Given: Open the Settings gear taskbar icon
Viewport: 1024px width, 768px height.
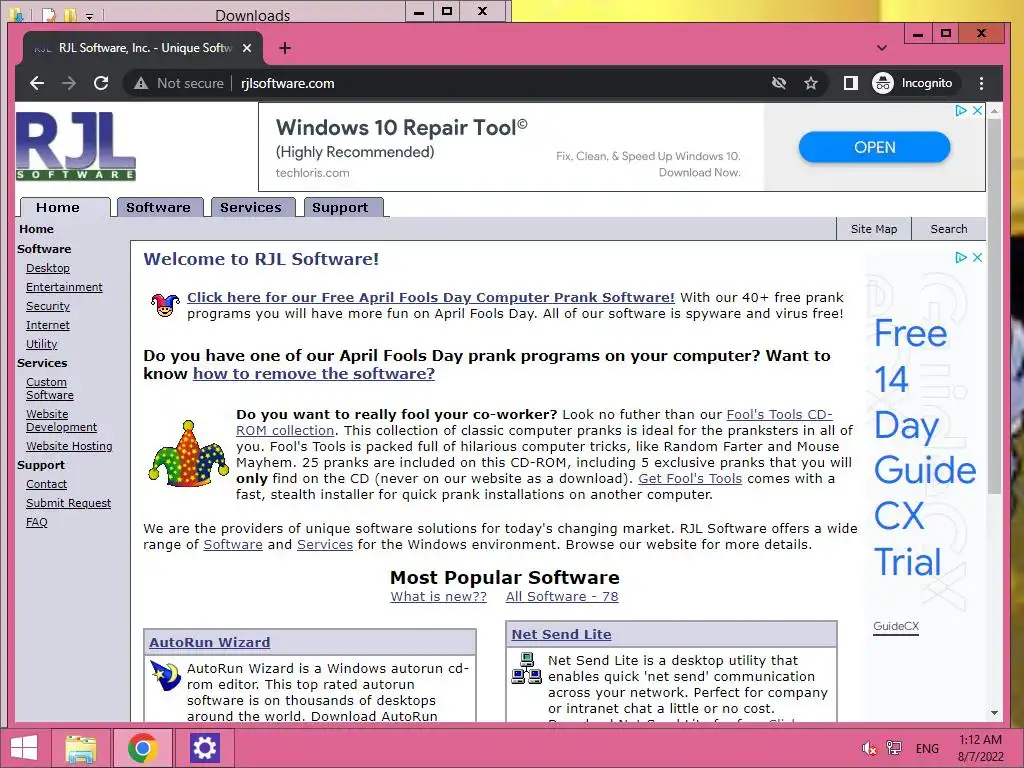Looking at the screenshot, I should point(204,748).
